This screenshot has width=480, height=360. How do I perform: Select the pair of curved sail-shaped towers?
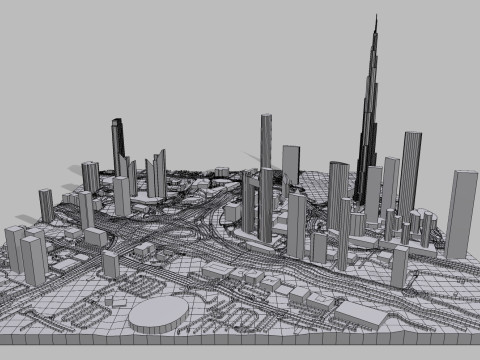pyautogui.click(x=156, y=174)
